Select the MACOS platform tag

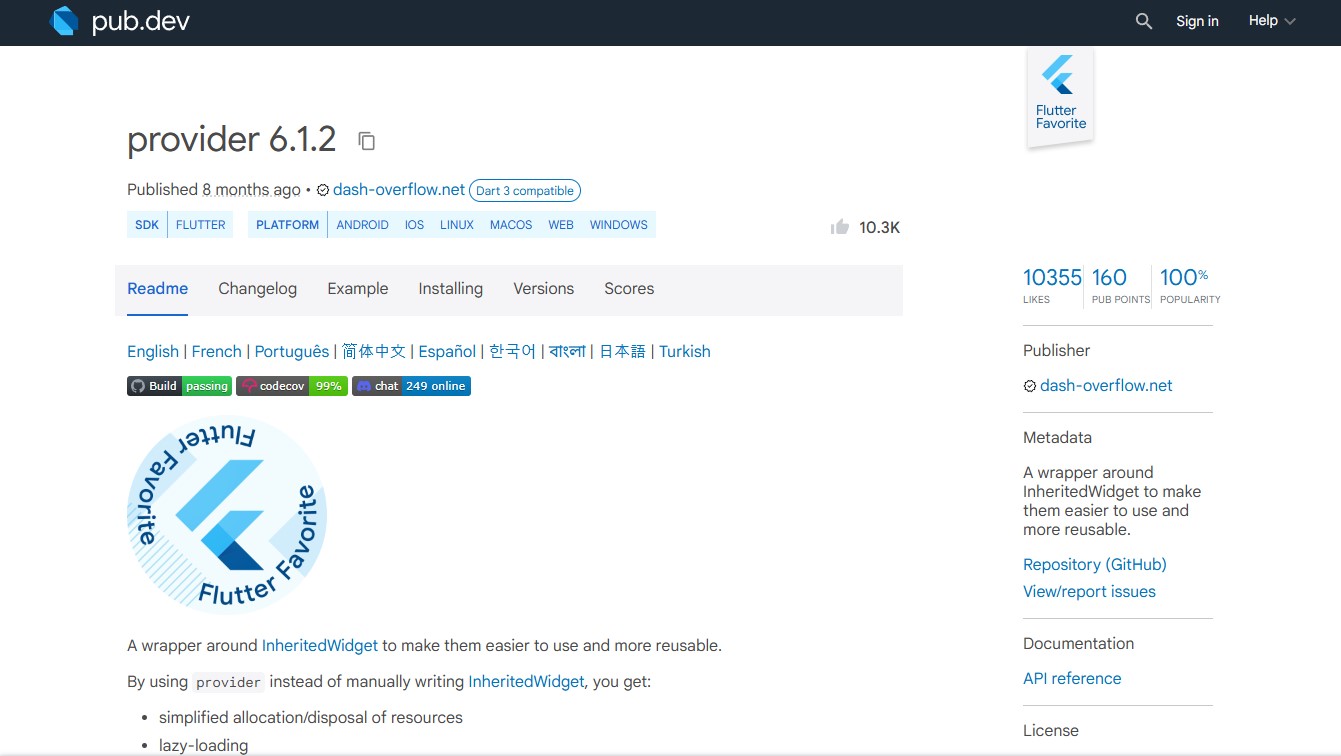coord(511,225)
